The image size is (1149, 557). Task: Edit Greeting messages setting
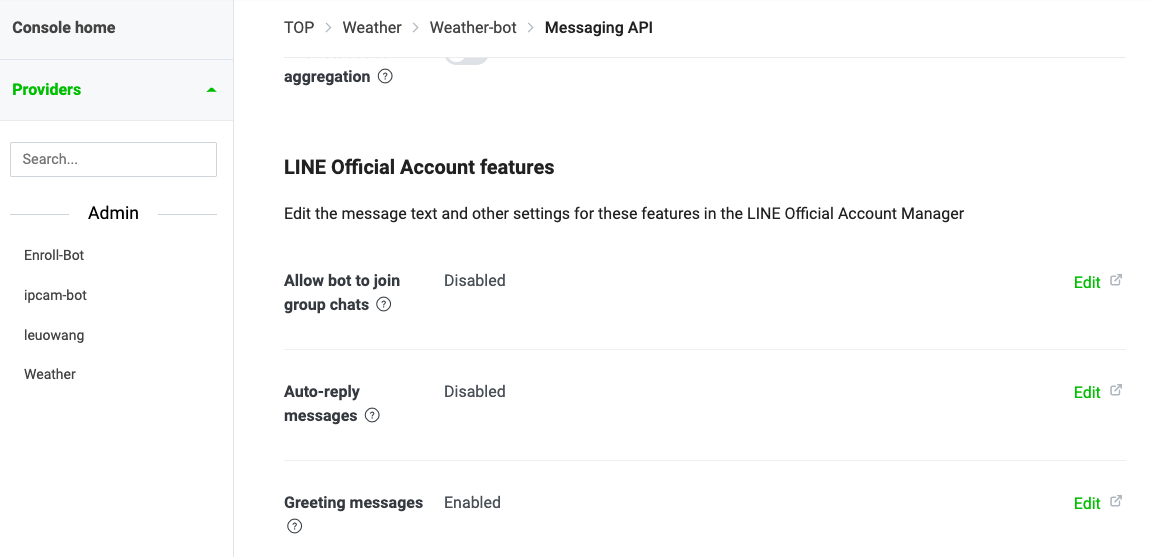click(1087, 503)
